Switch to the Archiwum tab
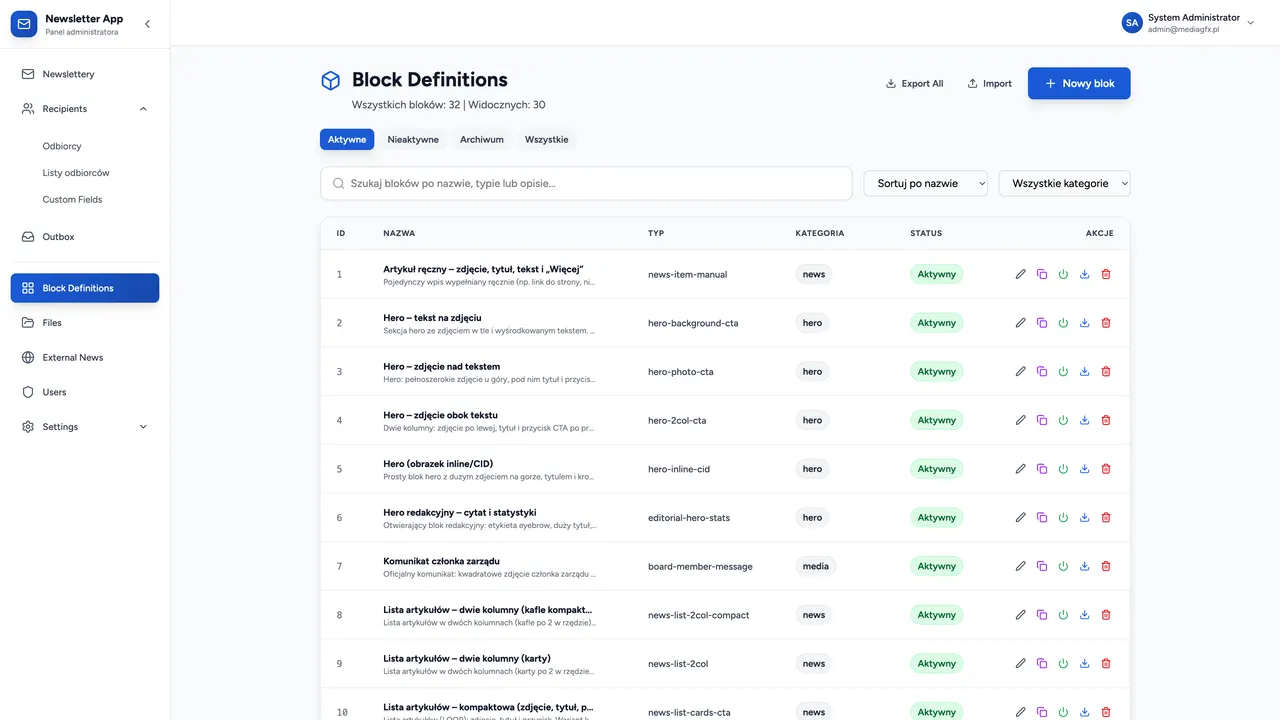 [482, 140]
